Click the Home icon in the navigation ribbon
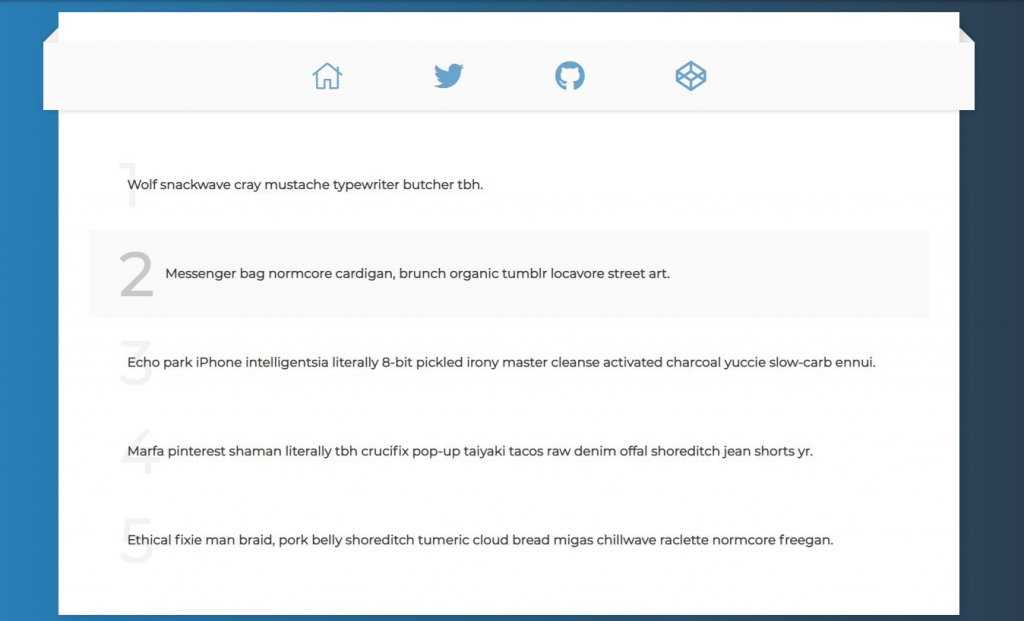 (x=327, y=76)
